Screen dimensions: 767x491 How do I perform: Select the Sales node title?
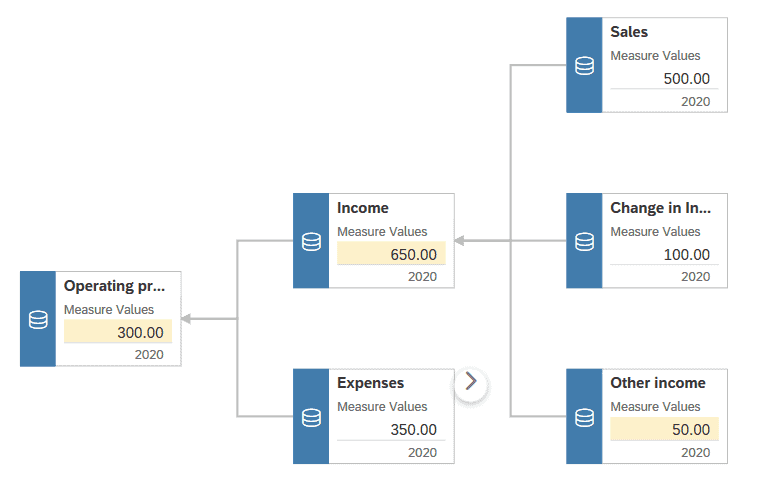click(629, 32)
